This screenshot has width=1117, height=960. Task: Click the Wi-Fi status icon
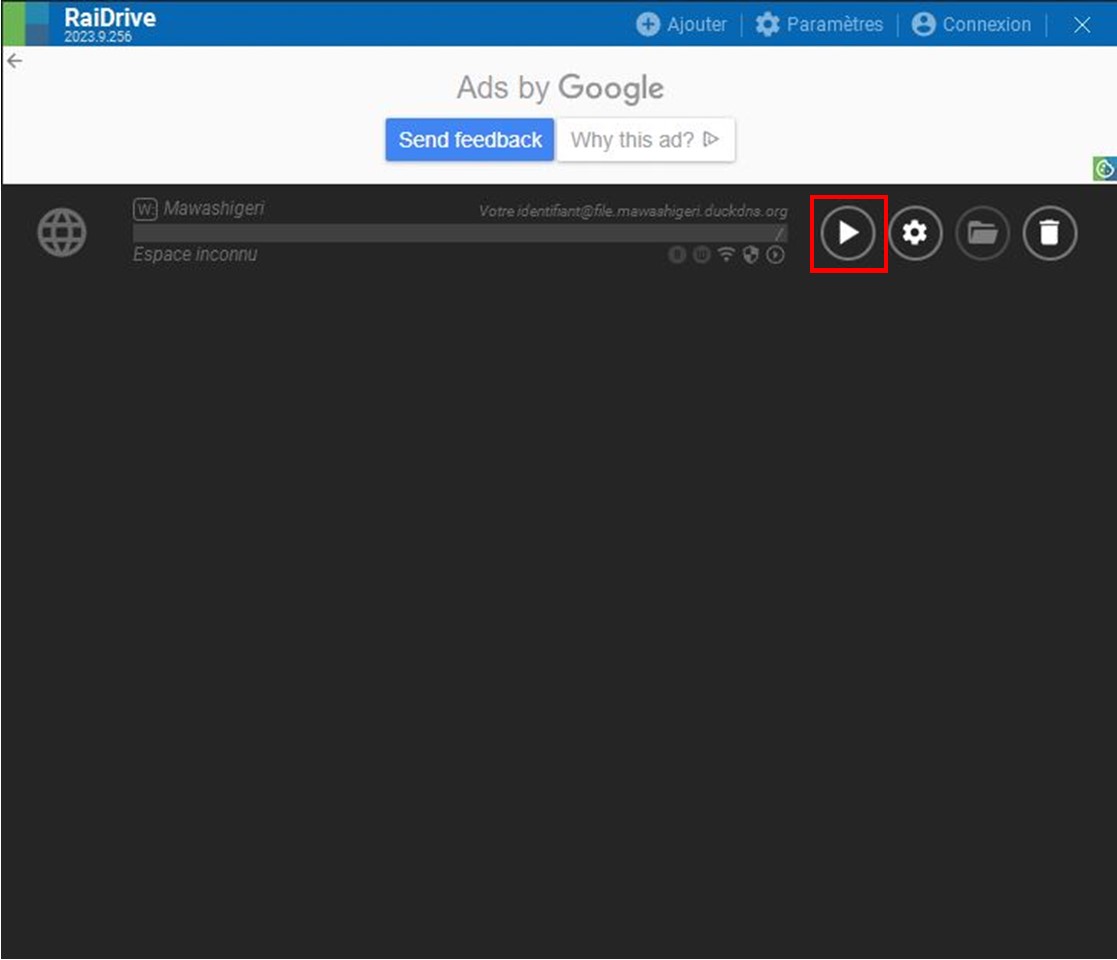pyautogui.click(x=726, y=255)
